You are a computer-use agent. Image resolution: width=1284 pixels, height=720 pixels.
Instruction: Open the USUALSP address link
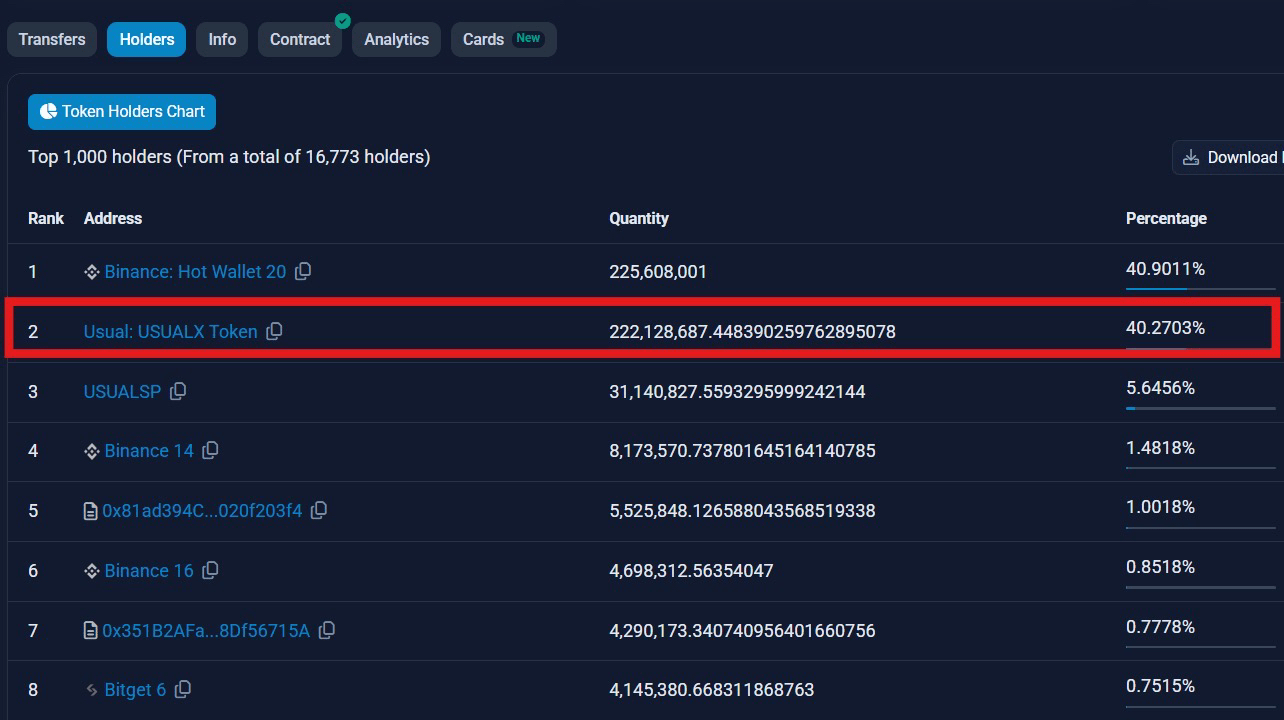(x=122, y=391)
